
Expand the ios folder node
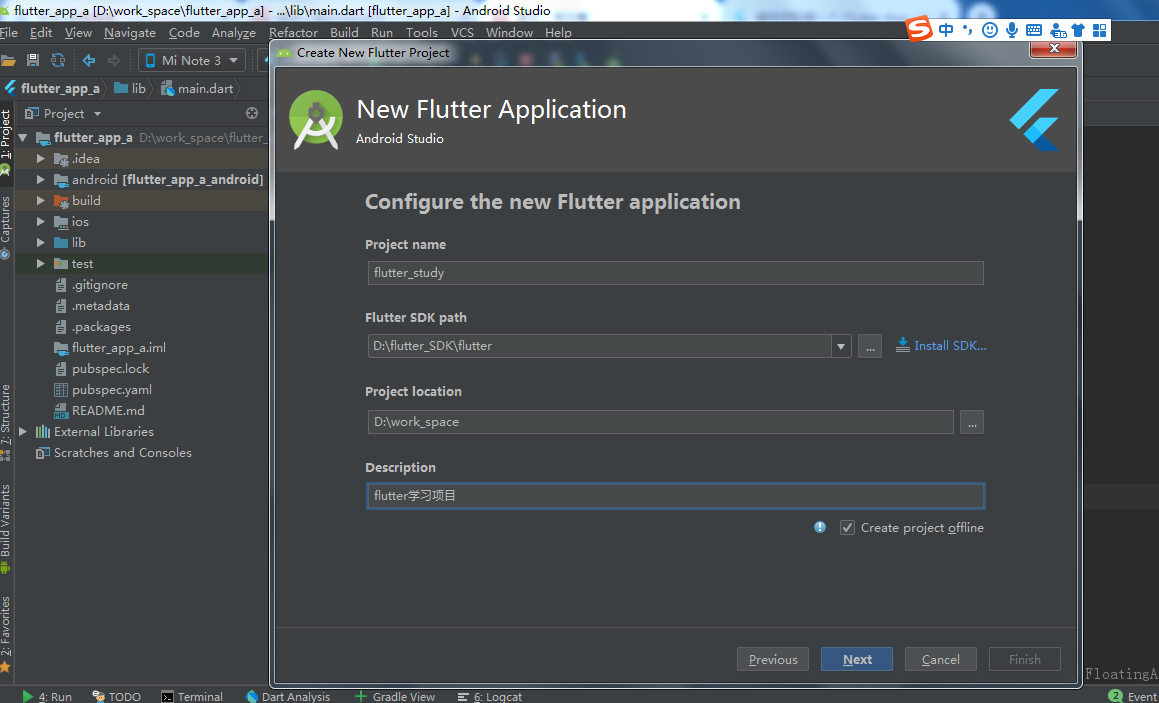41,222
